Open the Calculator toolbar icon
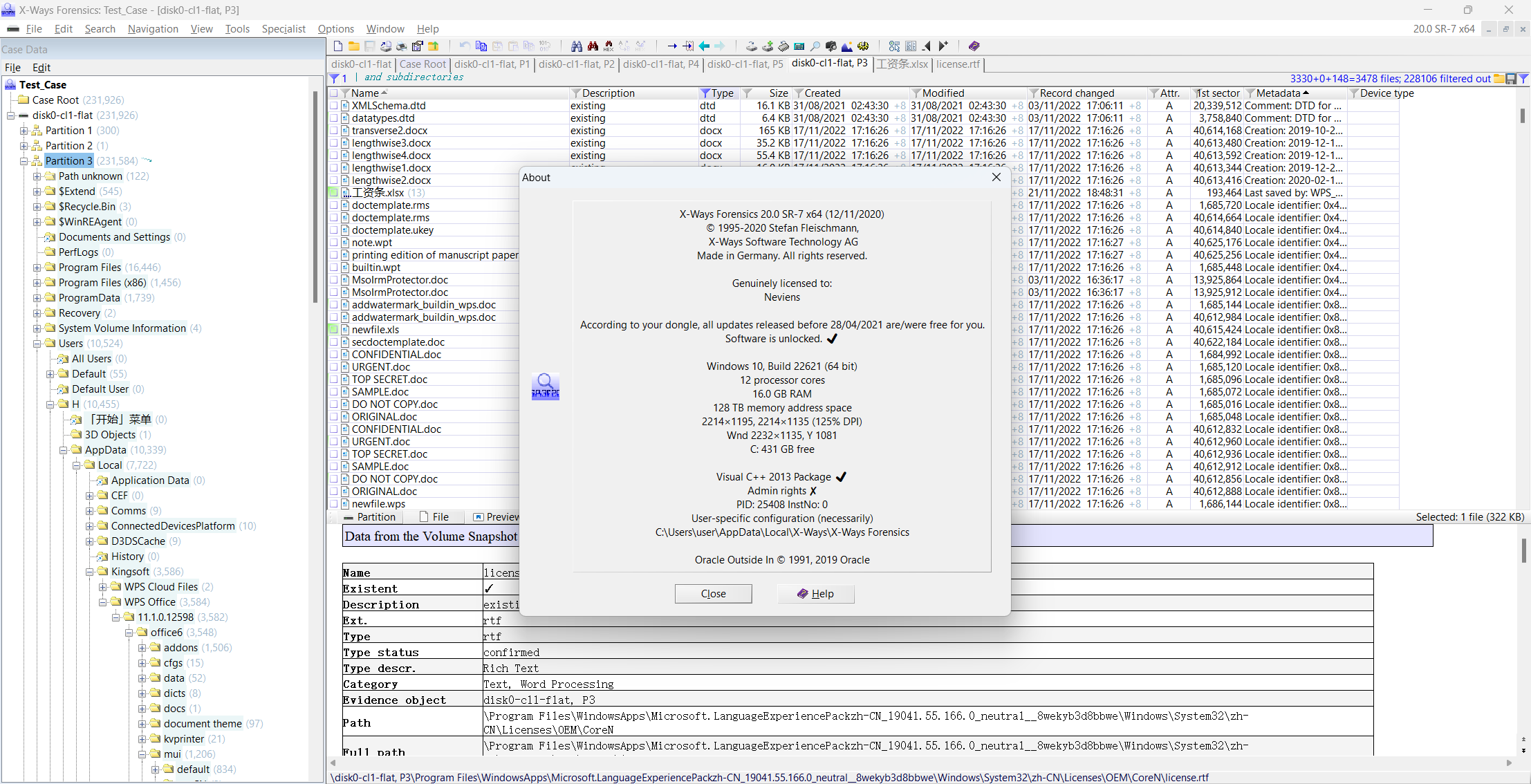1531x784 pixels. click(x=799, y=46)
